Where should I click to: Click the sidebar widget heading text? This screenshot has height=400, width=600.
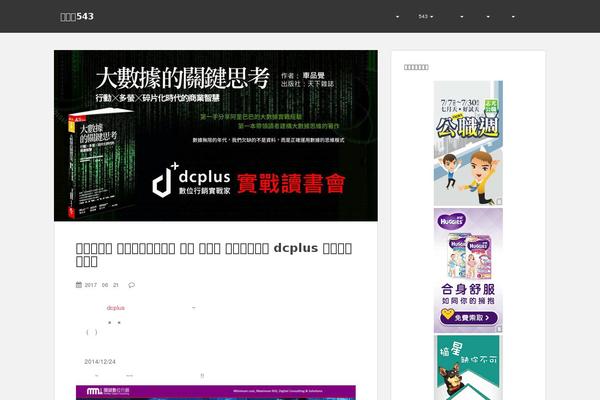click(416, 67)
